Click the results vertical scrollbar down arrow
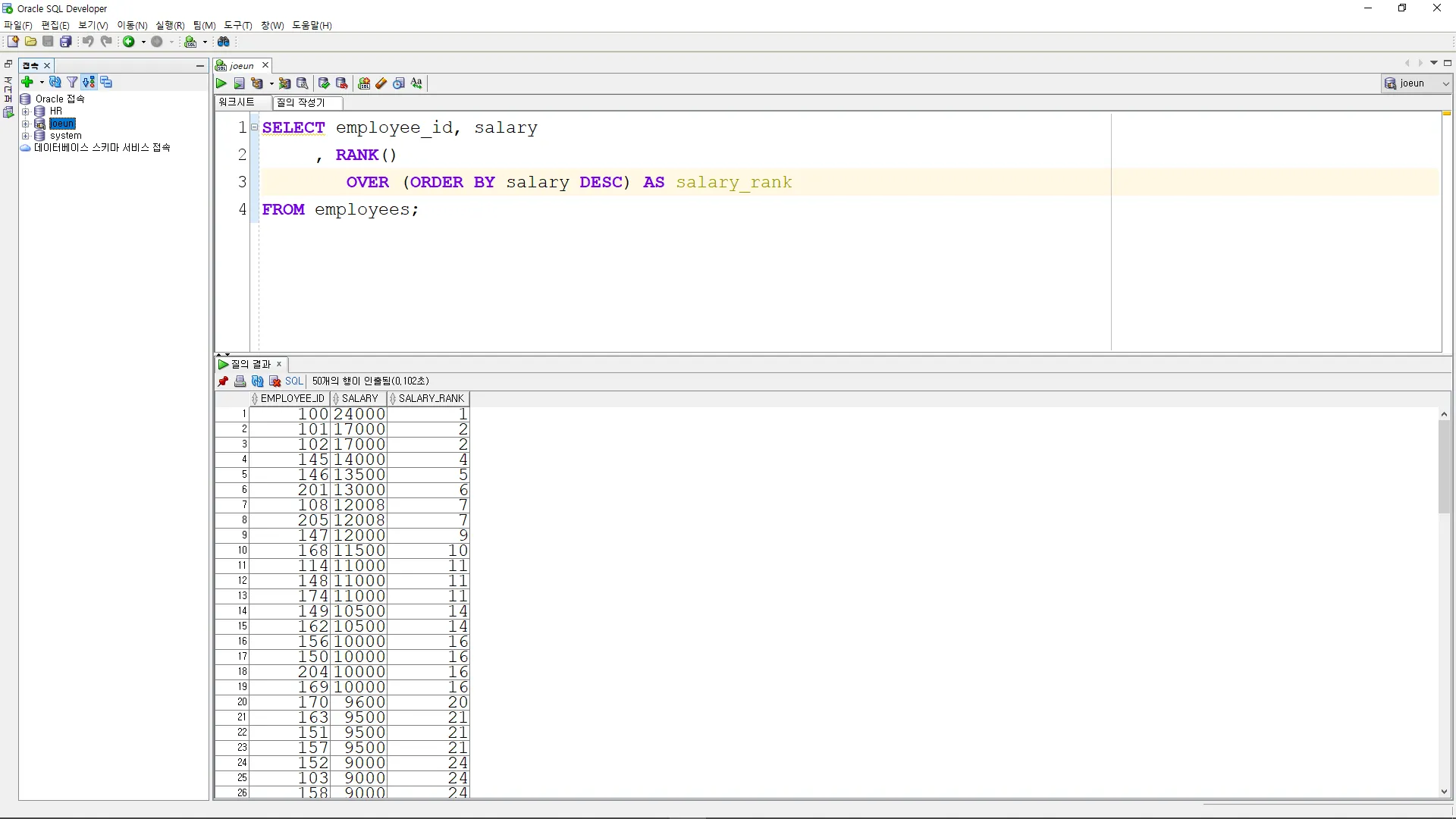 click(1444, 792)
